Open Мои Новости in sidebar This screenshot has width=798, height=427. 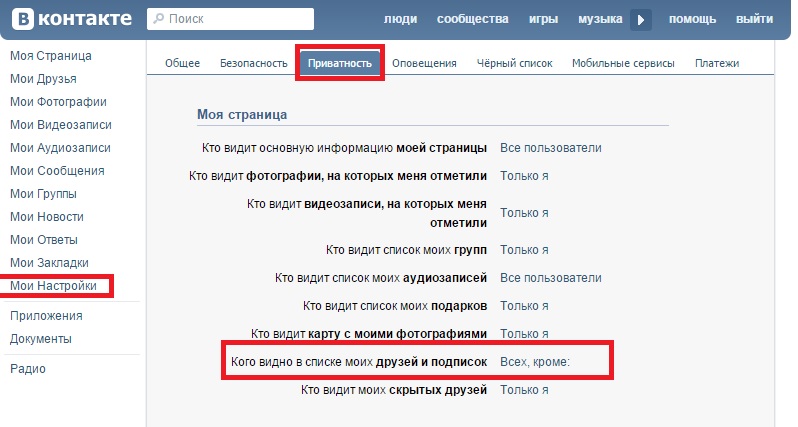(x=47, y=216)
